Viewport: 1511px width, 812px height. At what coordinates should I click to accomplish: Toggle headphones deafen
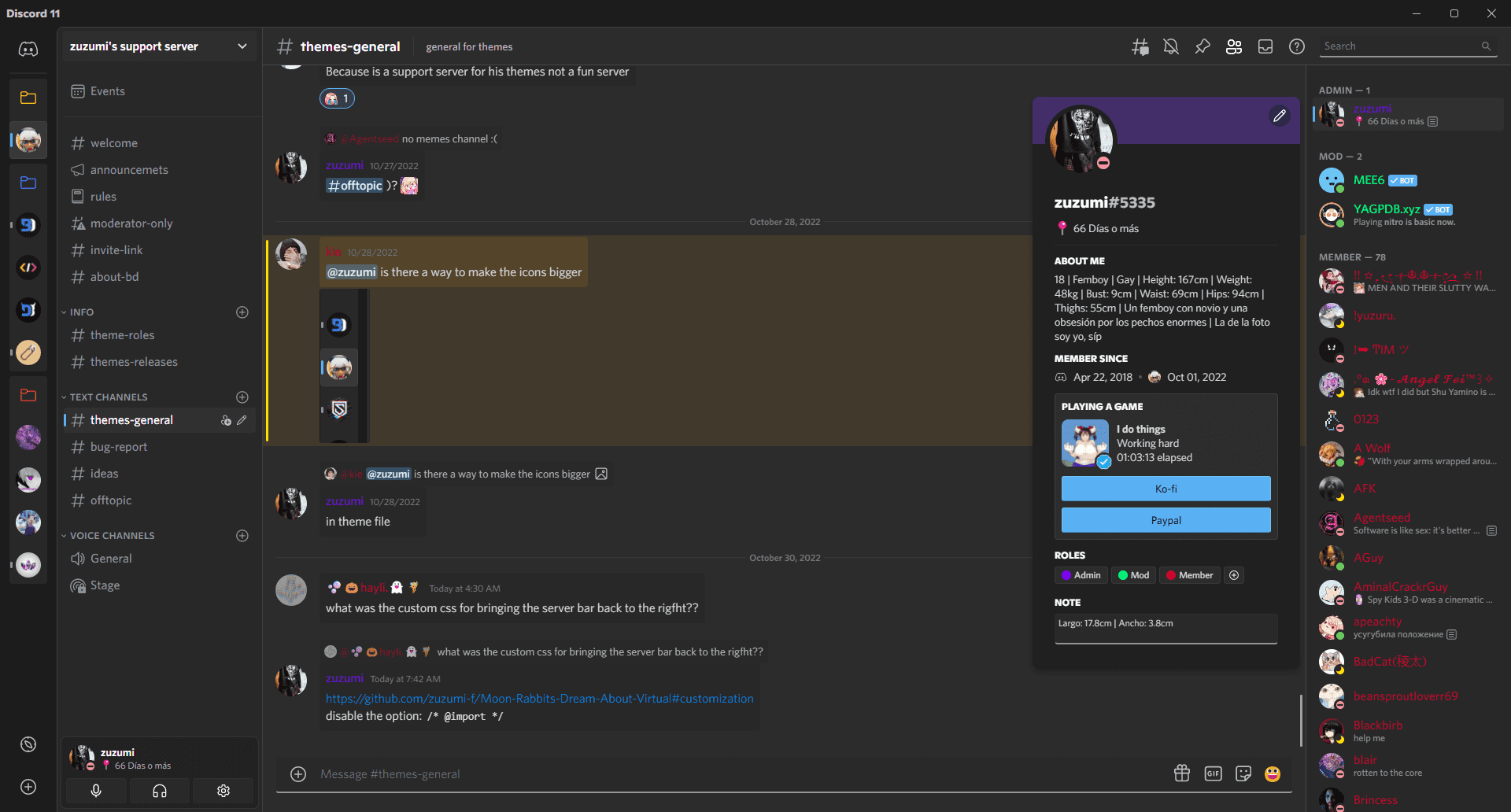(160, 791)
